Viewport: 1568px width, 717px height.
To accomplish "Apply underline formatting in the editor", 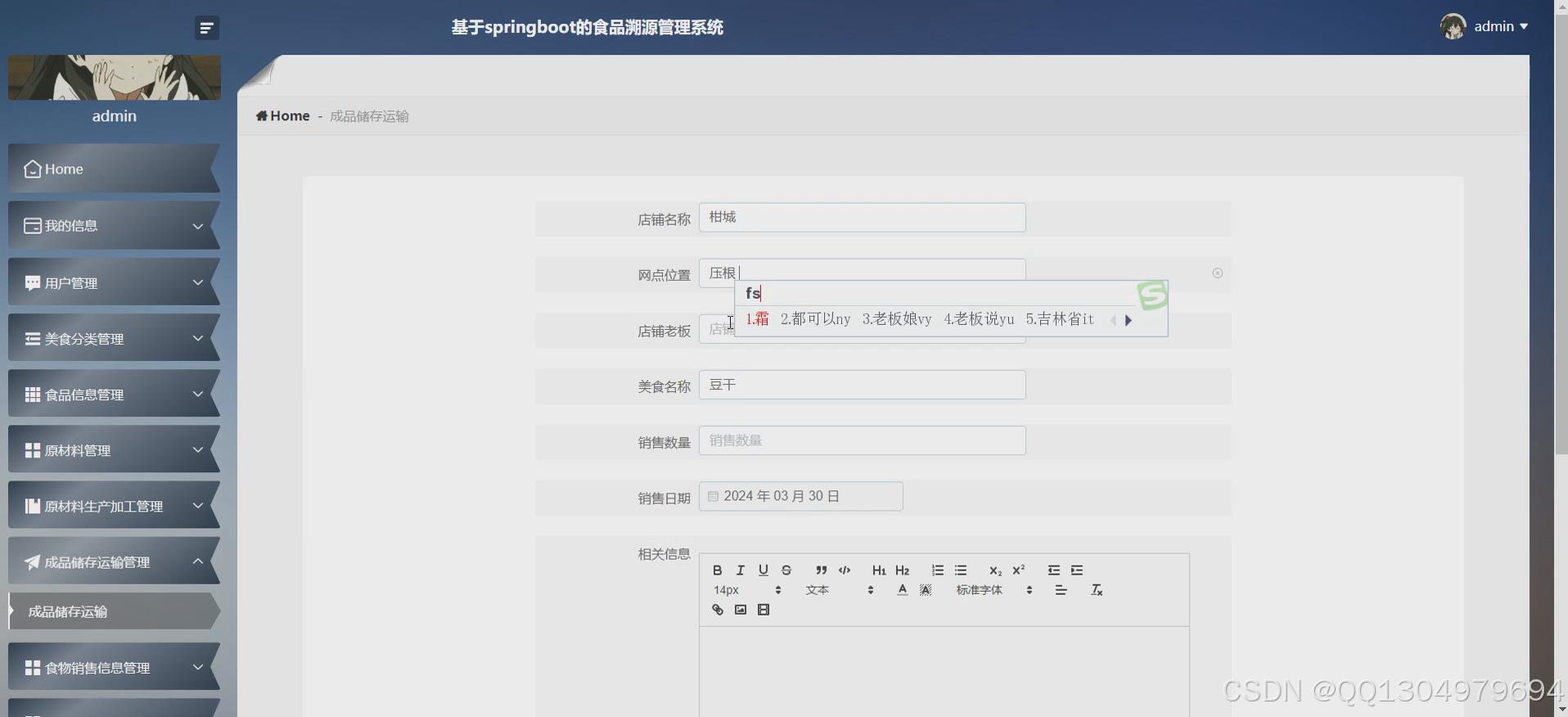I will pos(763,570).
